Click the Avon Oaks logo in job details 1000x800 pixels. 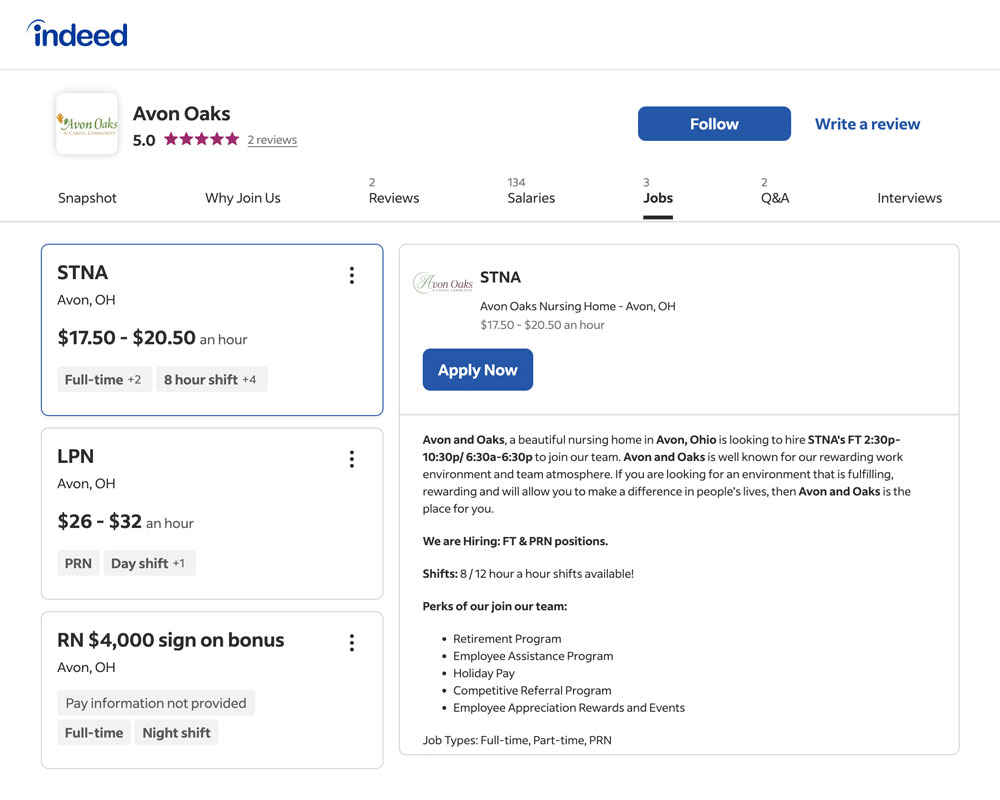(x=443, y=284)
